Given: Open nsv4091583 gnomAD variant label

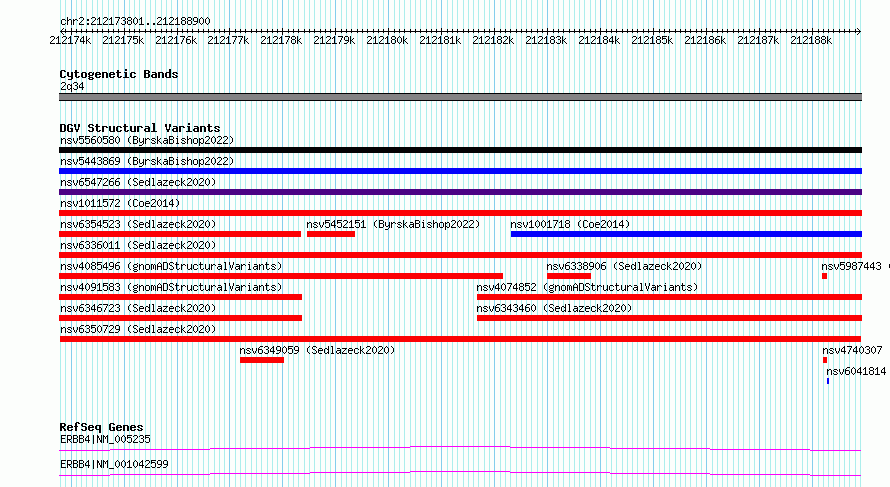Looking at the screenshot, I should (171, 287).
